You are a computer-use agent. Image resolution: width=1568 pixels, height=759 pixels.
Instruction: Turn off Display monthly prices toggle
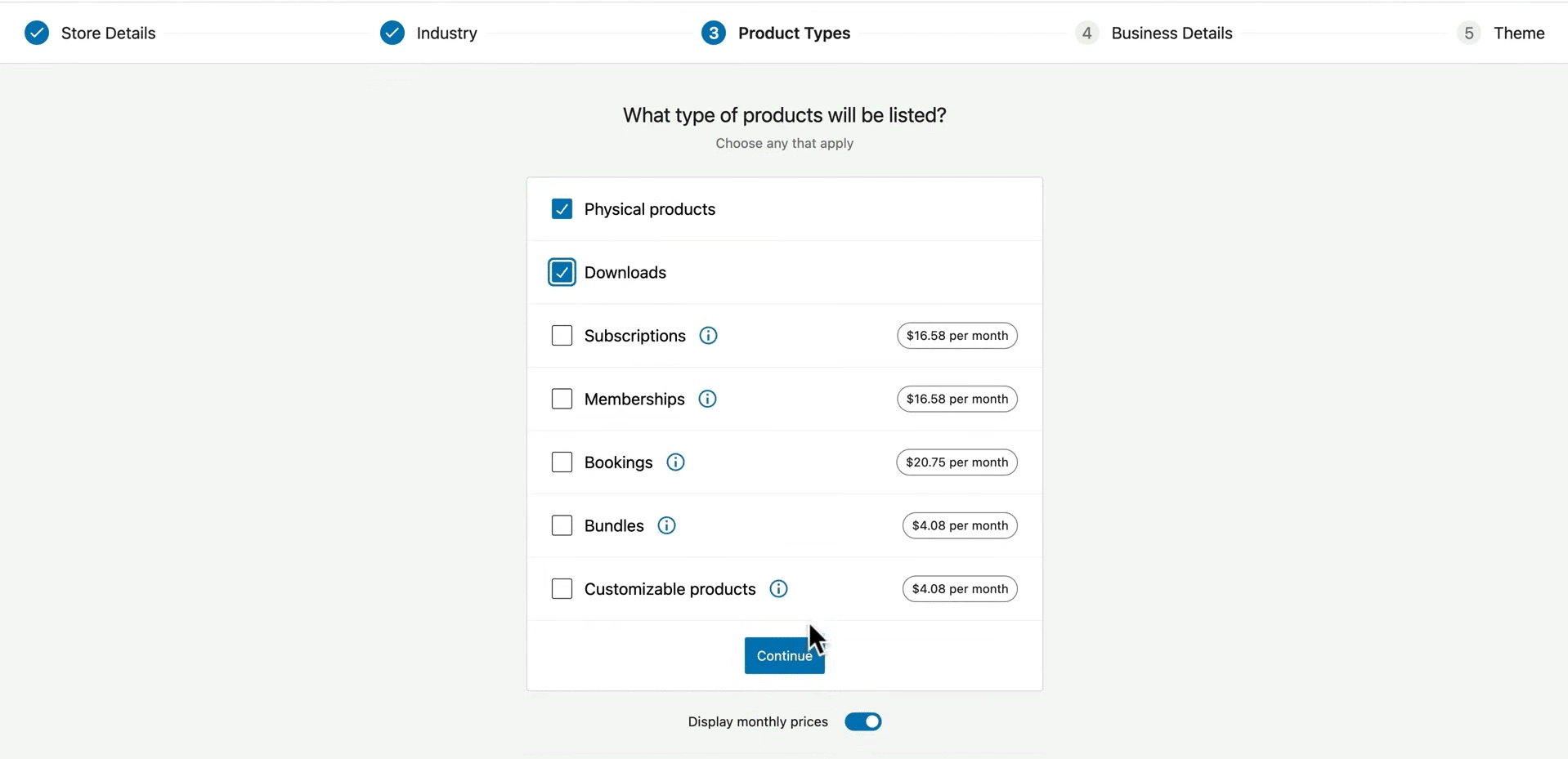point(862,721)
